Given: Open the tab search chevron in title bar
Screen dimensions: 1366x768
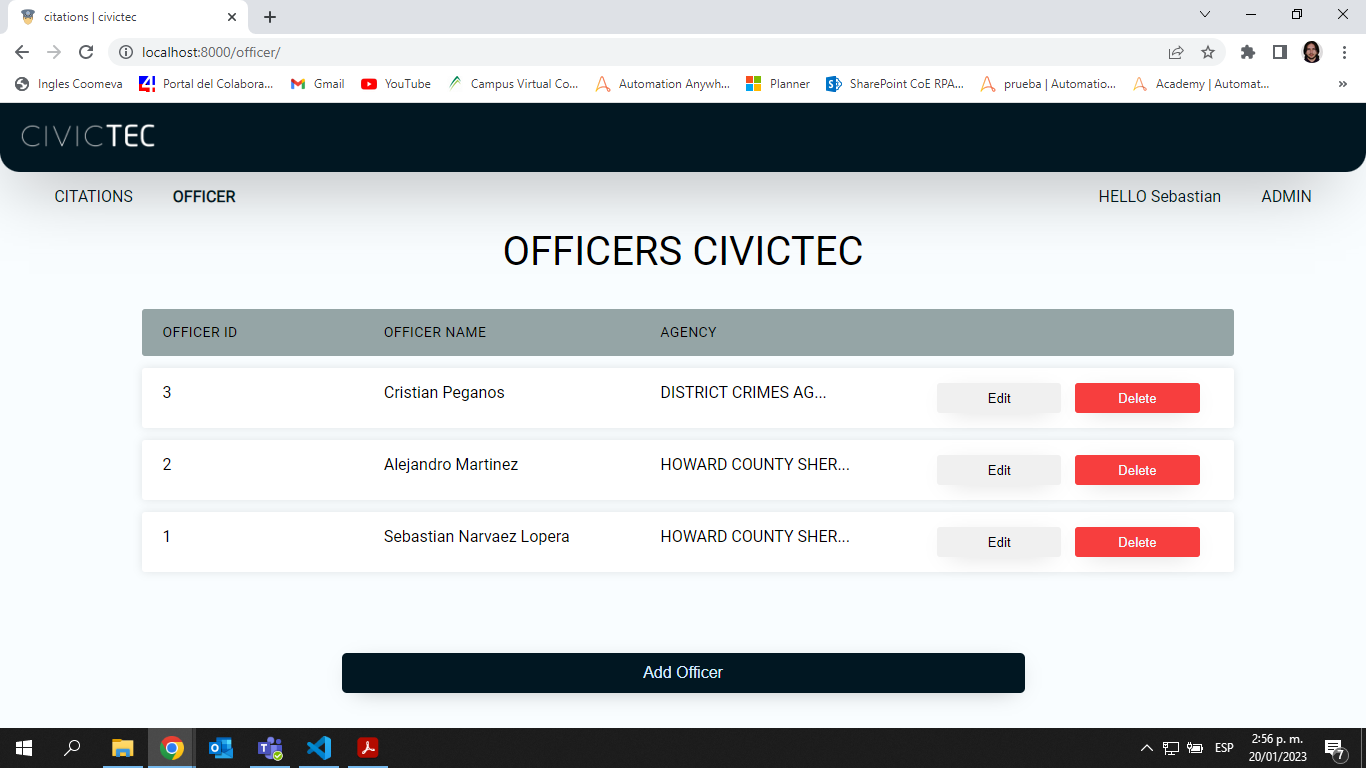Looking at the screenshot, I should pos(1205,14).
